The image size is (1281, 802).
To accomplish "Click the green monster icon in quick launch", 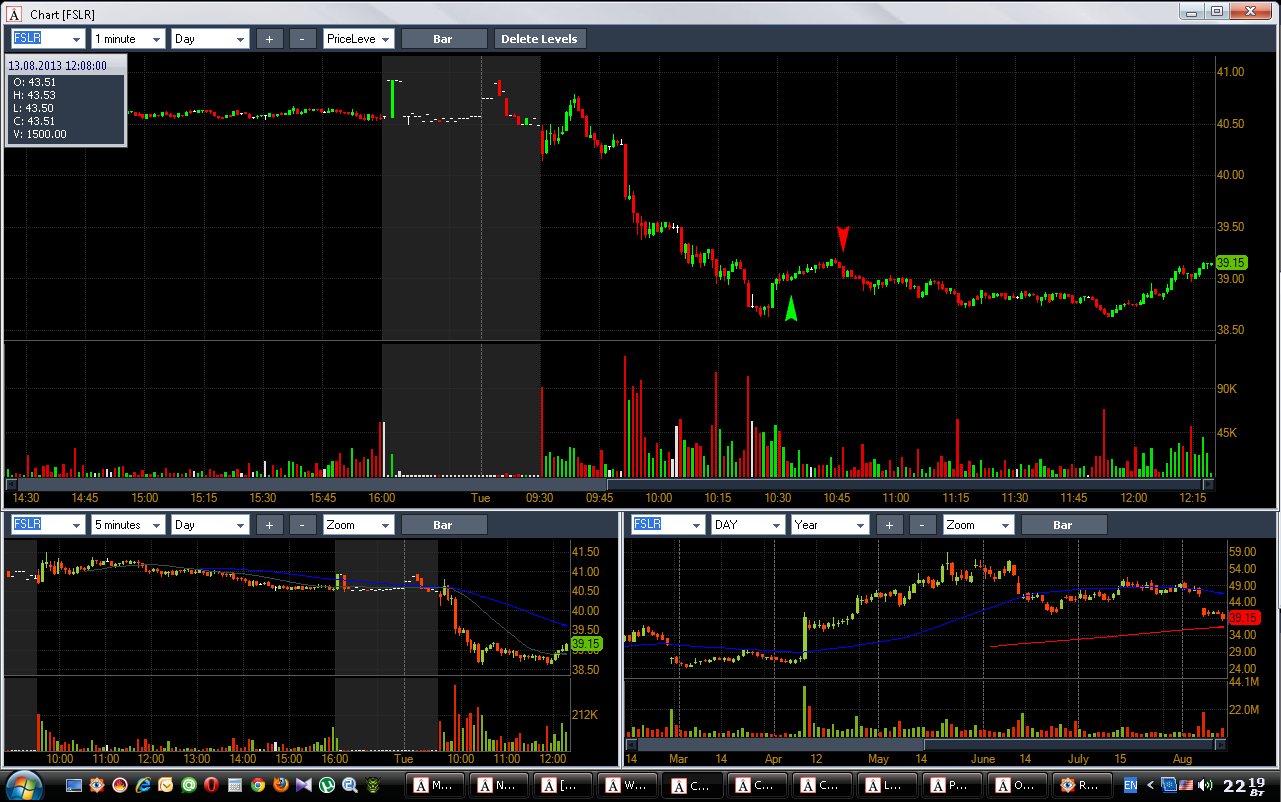I will click(x=373, y=785).
